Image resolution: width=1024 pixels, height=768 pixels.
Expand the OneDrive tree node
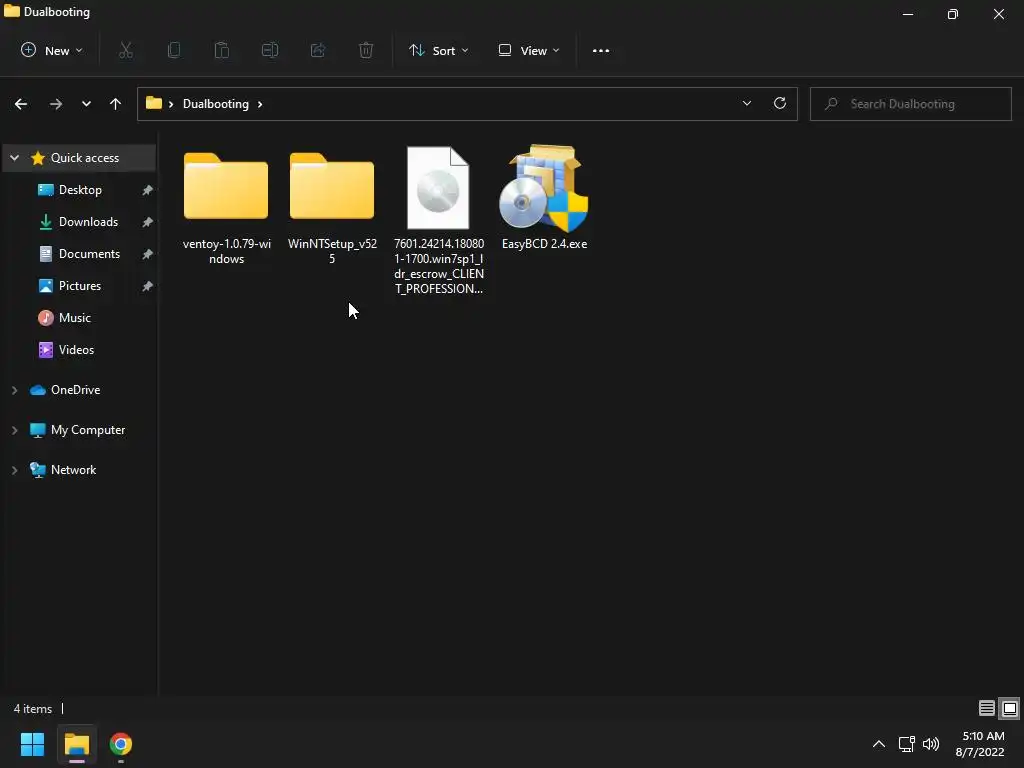pyautogui.click(x=14, y=390)
